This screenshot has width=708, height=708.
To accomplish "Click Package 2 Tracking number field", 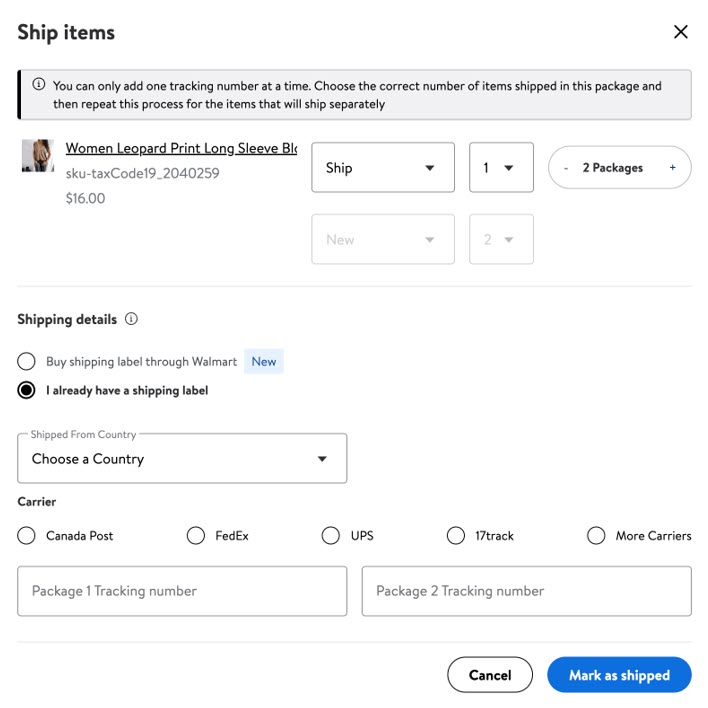I will click(x=526, y=591).
